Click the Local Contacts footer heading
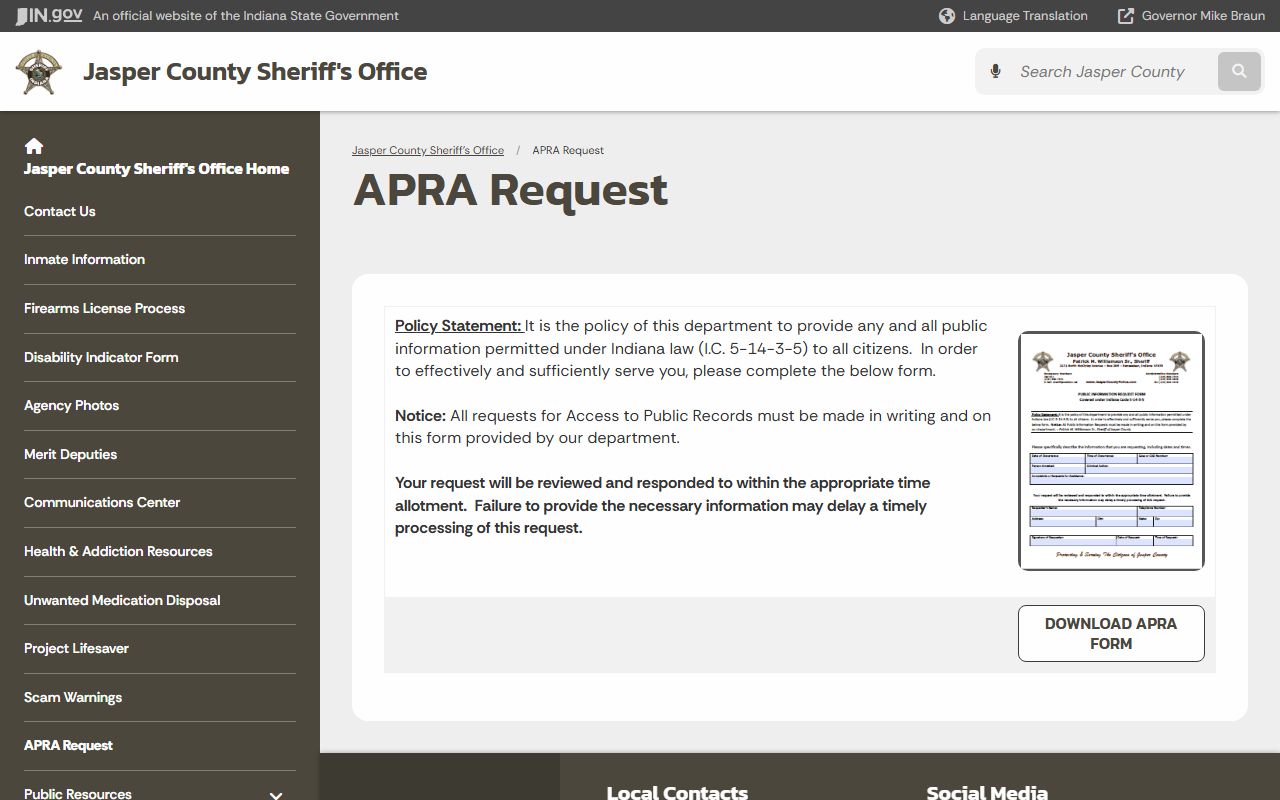This screenshot has width=1280, height=800. 677,792
